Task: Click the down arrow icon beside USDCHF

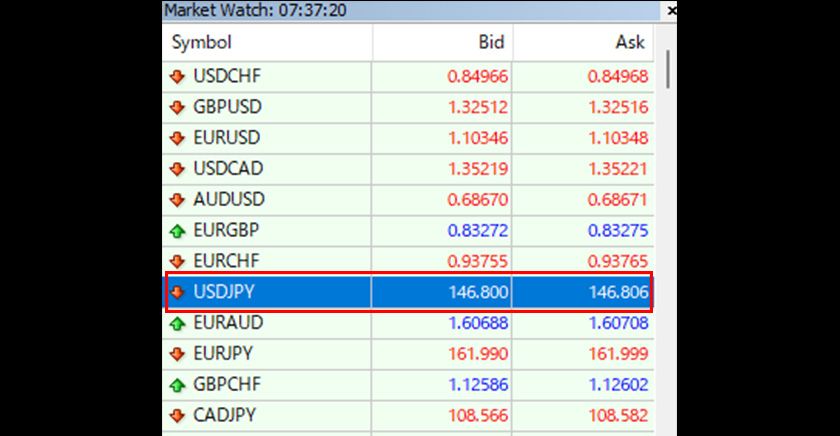Action: click(x=178, y=76)
